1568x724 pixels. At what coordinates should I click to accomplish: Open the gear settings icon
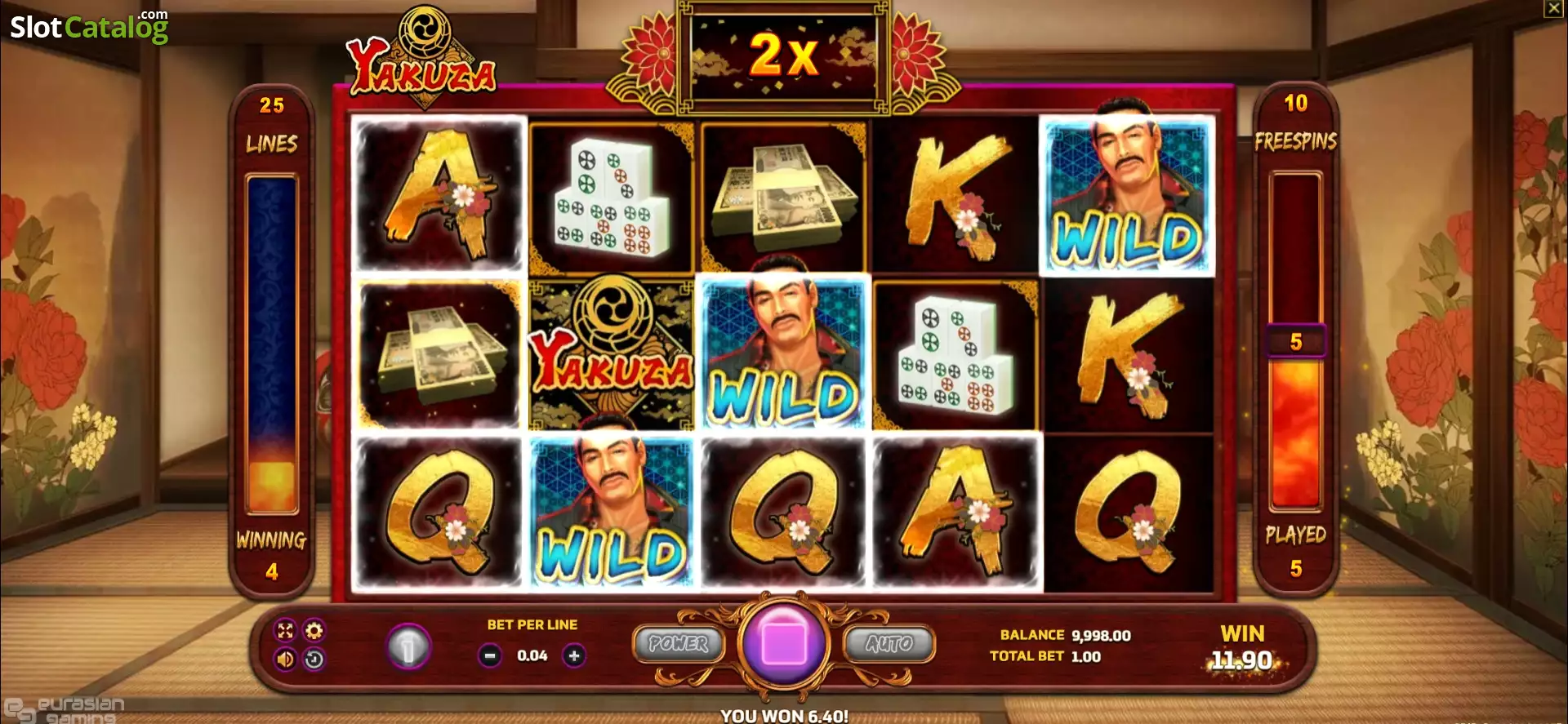coord(314,631)
